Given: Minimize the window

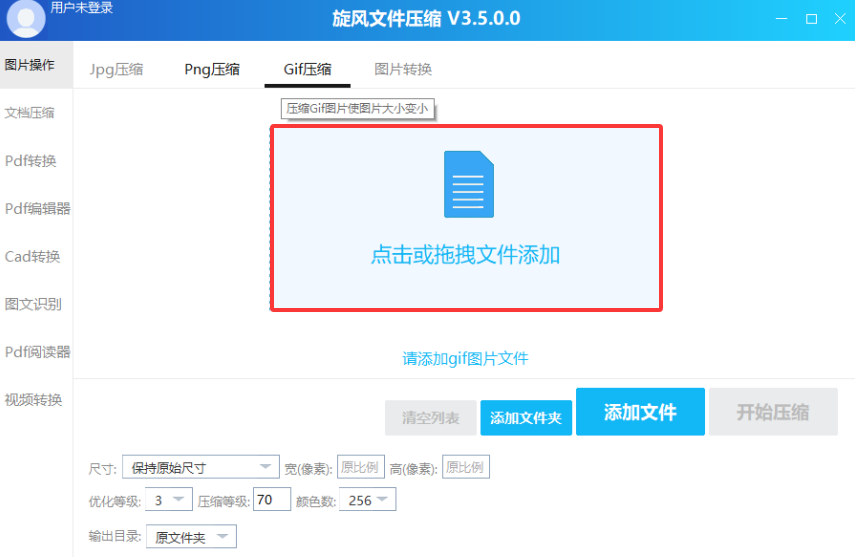Looking at the screenshot, I should pos(781,19).
